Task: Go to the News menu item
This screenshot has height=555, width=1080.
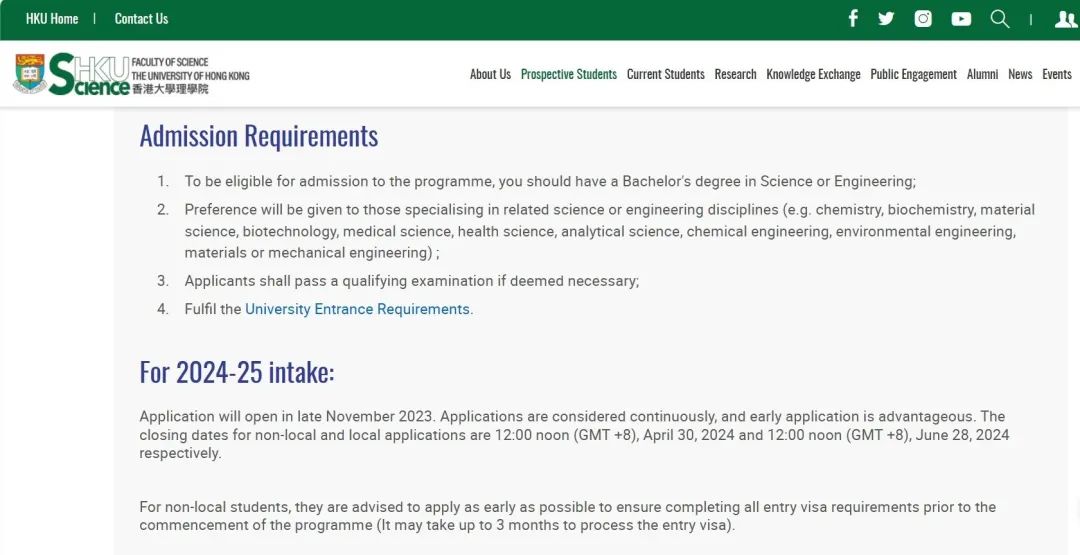Action: 1020,74
